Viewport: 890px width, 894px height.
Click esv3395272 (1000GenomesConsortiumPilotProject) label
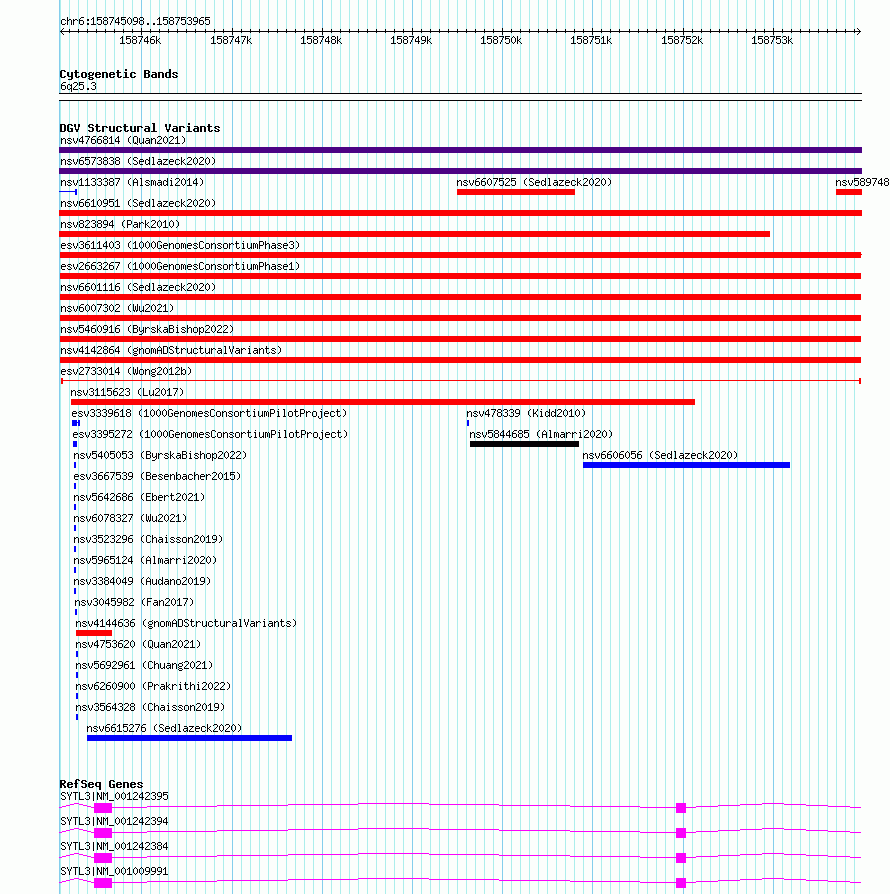click(x=210, y=434)
